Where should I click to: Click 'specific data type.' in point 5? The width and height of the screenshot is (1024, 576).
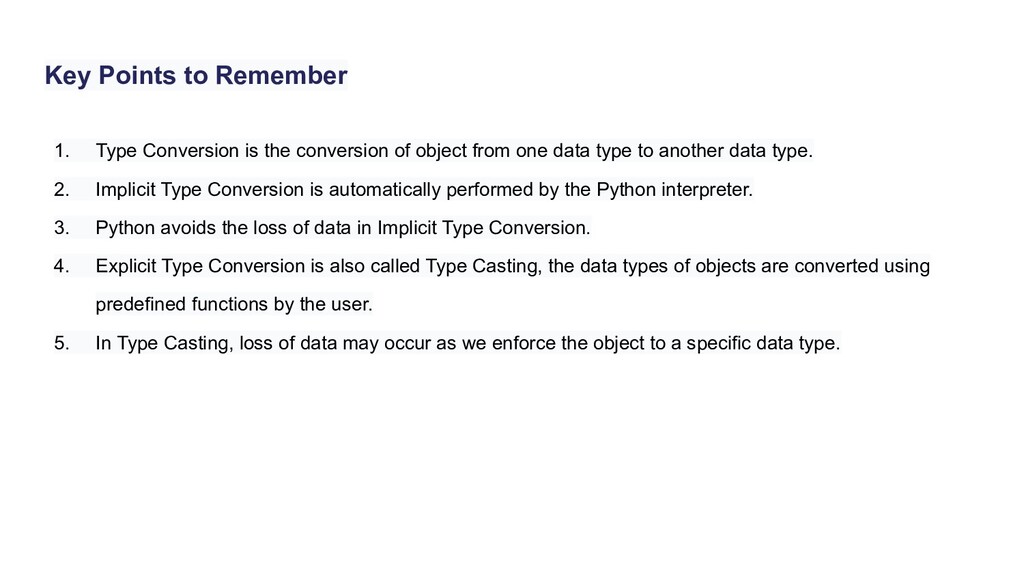(763, 343)
